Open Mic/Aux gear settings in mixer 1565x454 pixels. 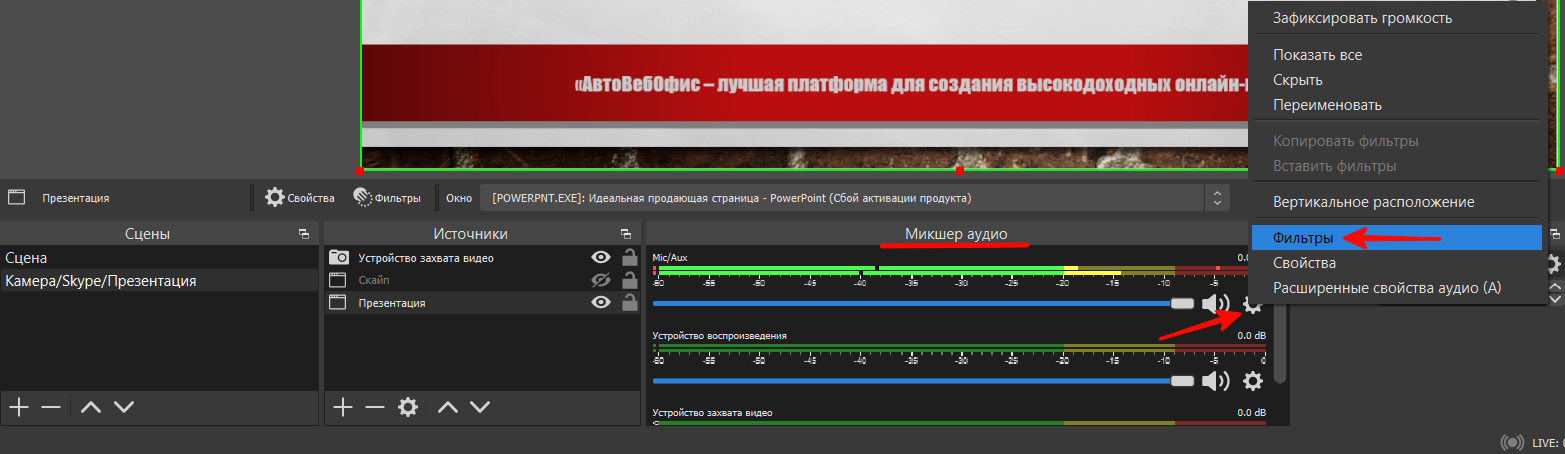(x=1252, y=303)
